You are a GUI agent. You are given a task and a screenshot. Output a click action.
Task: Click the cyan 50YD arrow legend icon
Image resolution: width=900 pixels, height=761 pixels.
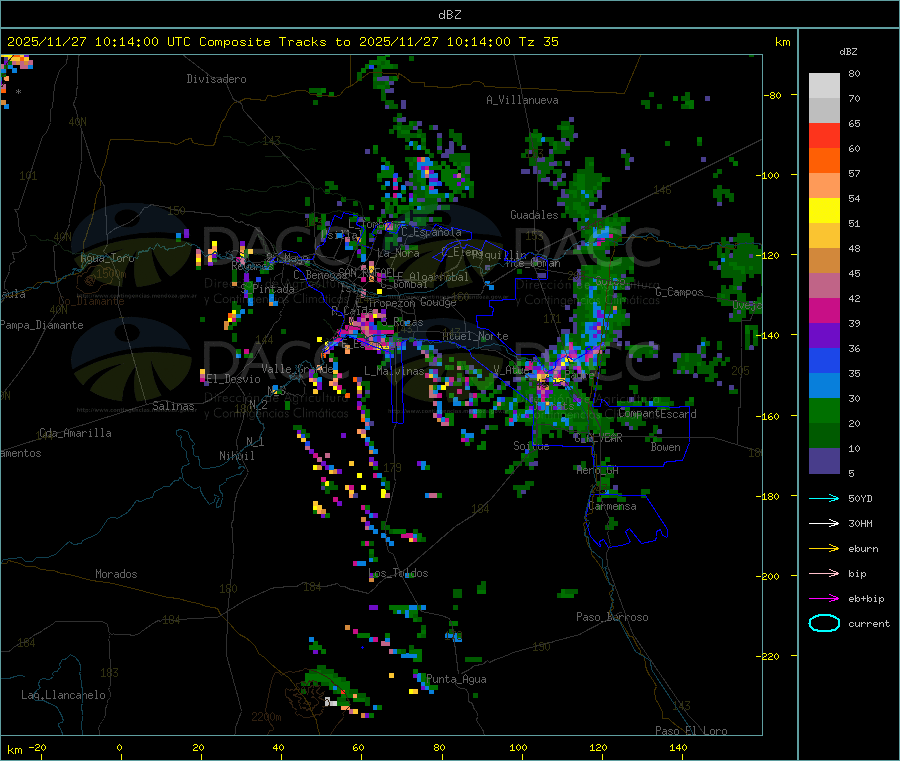point(824,498)
